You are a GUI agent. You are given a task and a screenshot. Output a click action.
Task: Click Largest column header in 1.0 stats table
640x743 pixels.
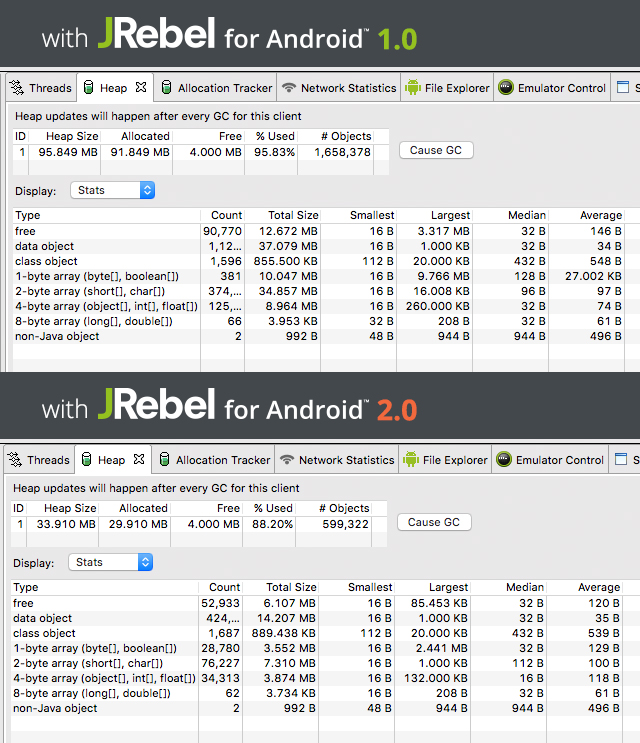[434, 215]
